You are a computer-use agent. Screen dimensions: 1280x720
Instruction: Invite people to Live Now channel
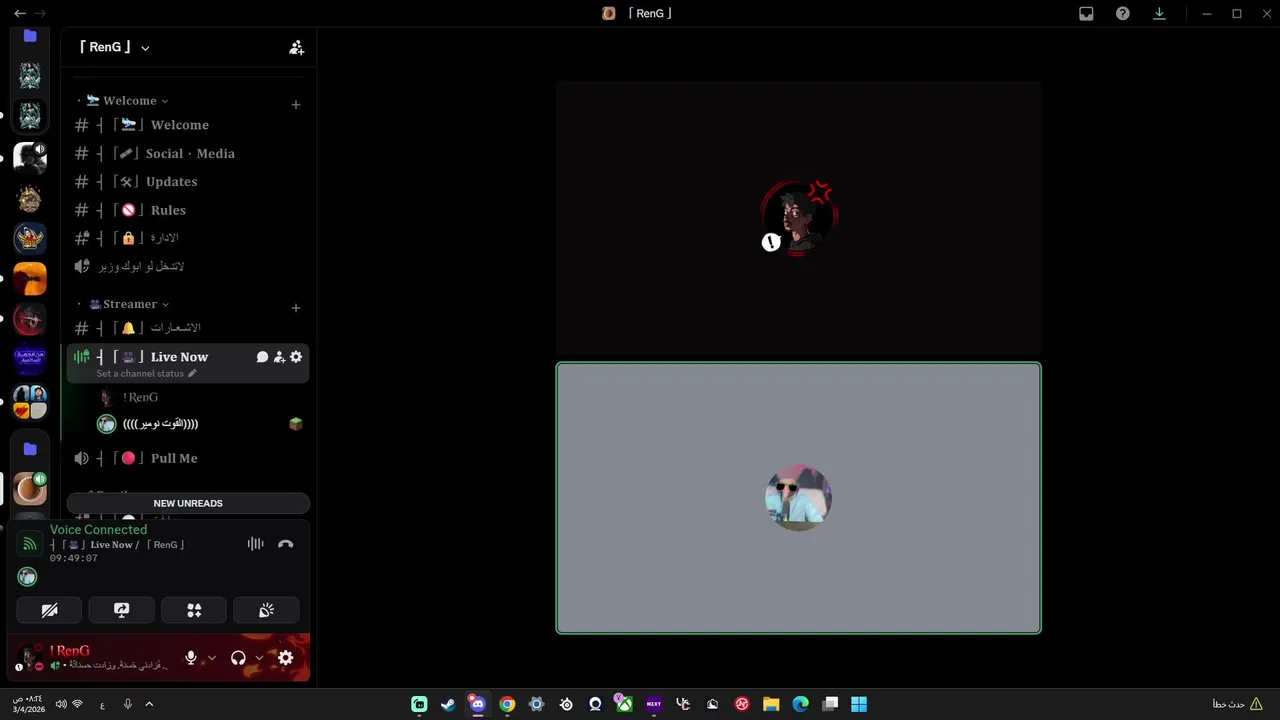pos(279,357)
